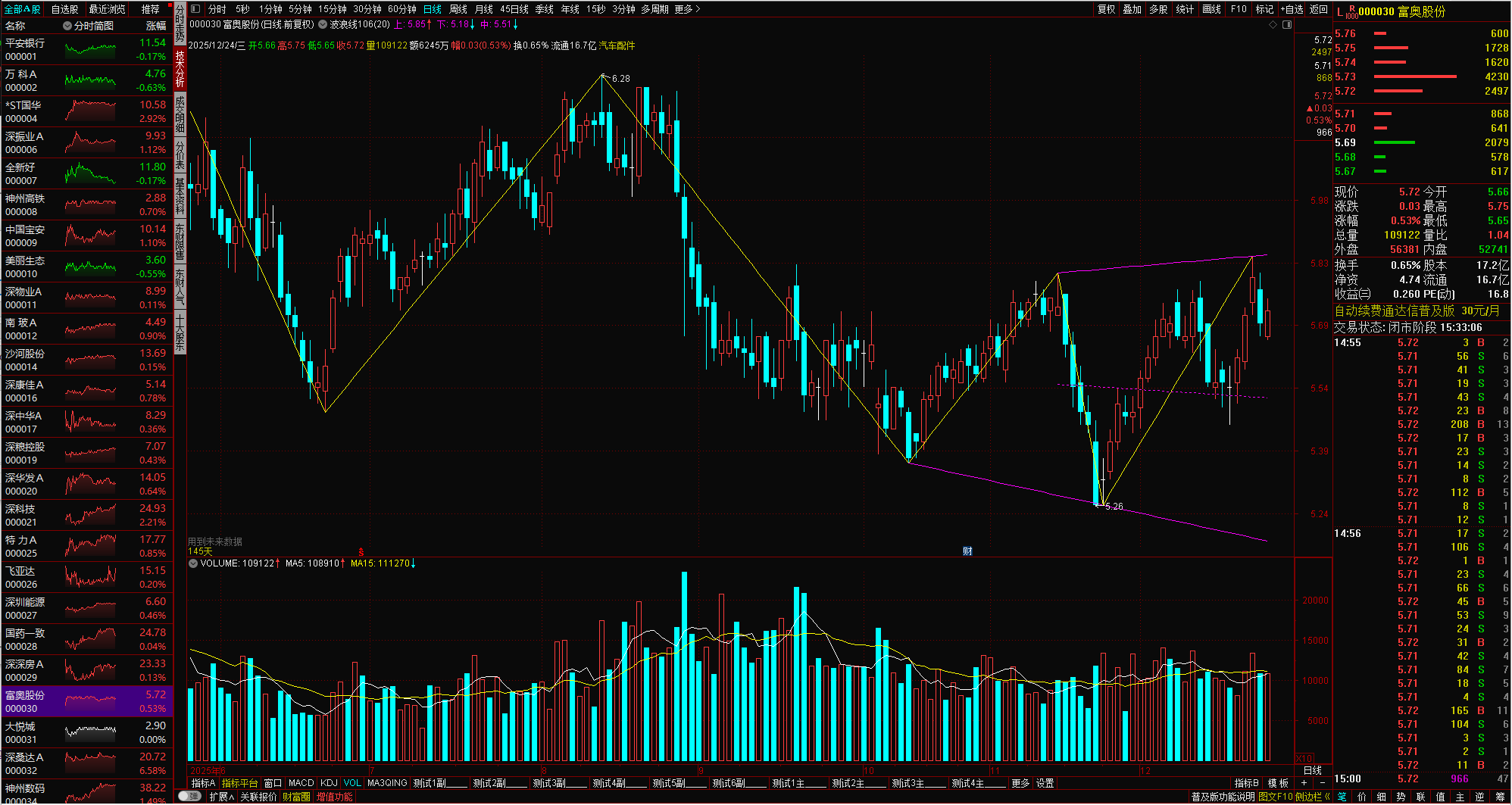Zoom in chart with plus button

[1304, 783]
